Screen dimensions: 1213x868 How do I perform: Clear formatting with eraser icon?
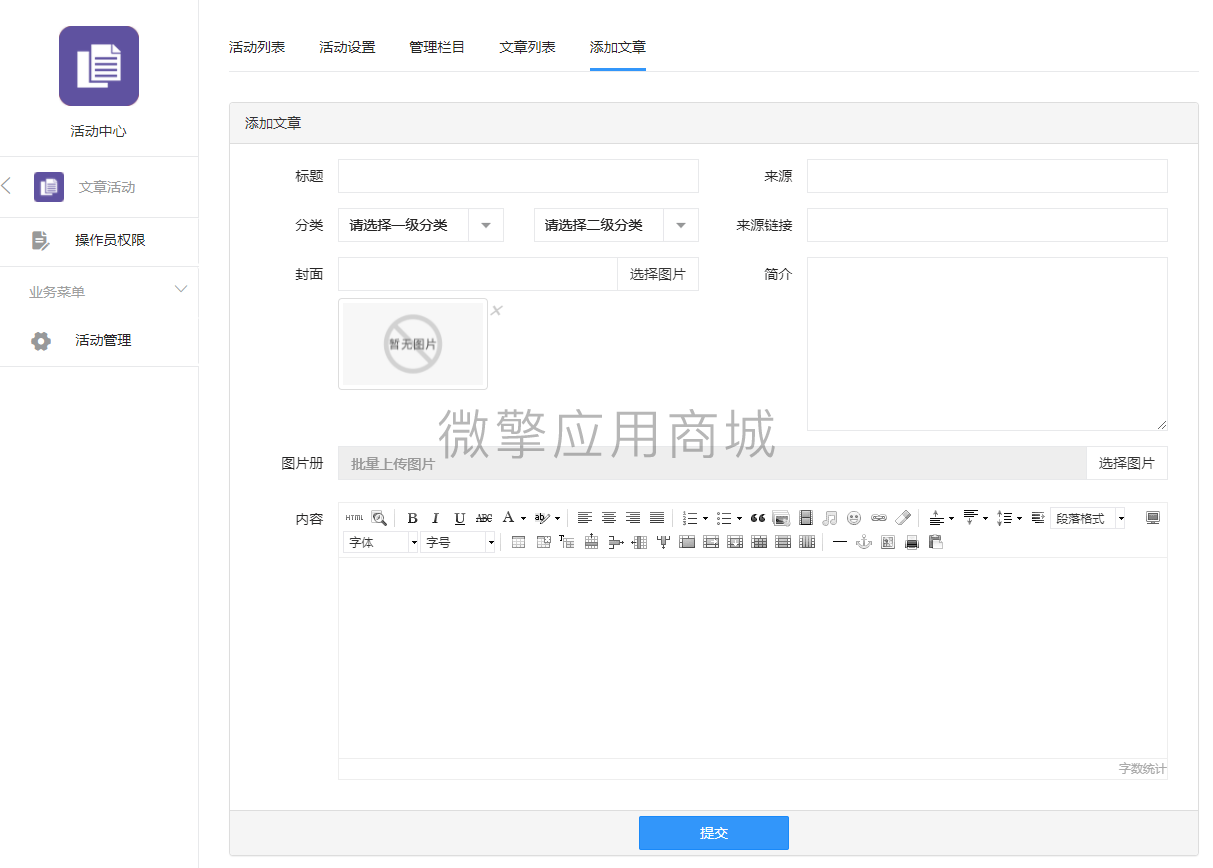[903, 518]
